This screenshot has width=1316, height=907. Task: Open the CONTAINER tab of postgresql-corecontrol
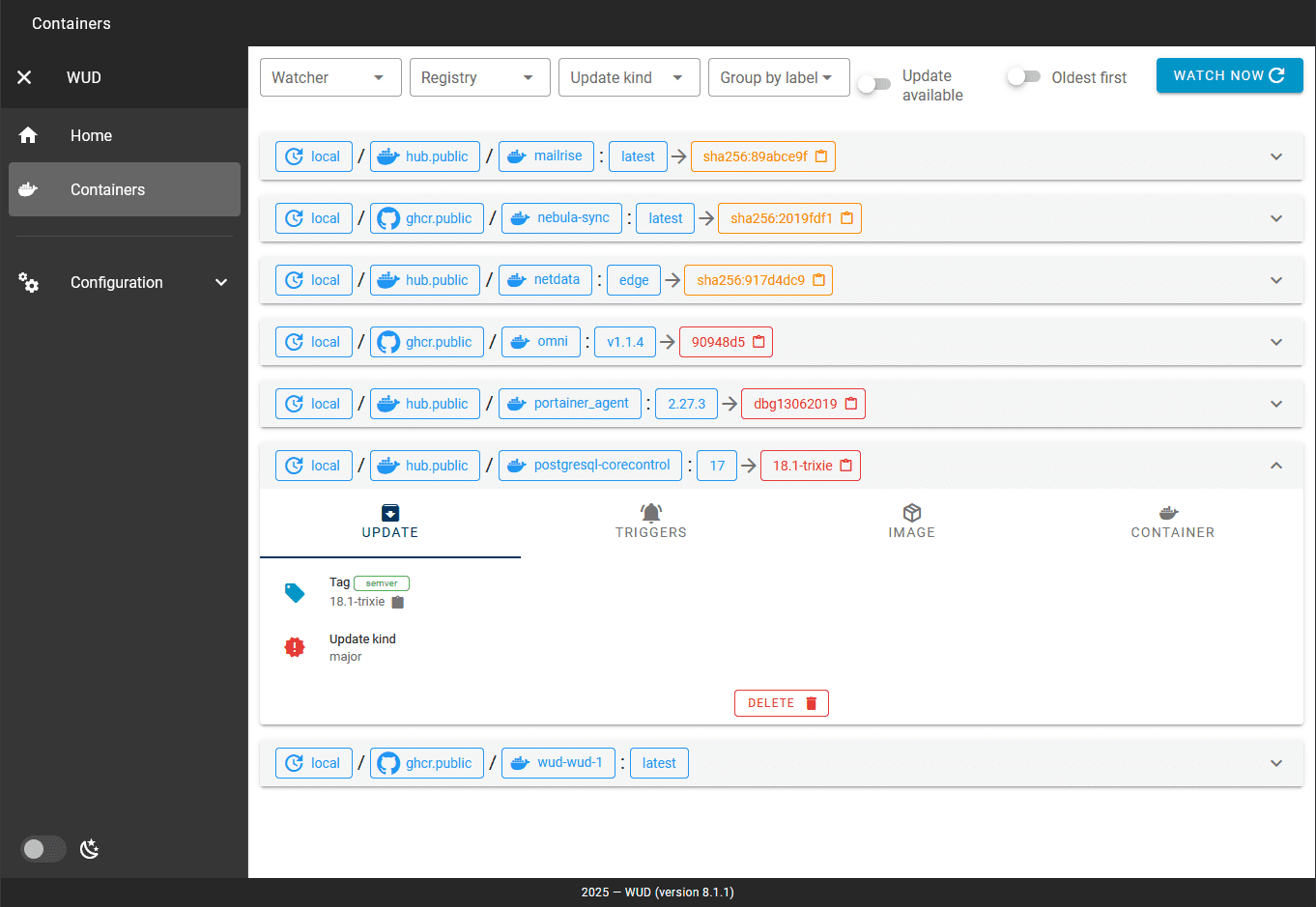coord(1172,522)
